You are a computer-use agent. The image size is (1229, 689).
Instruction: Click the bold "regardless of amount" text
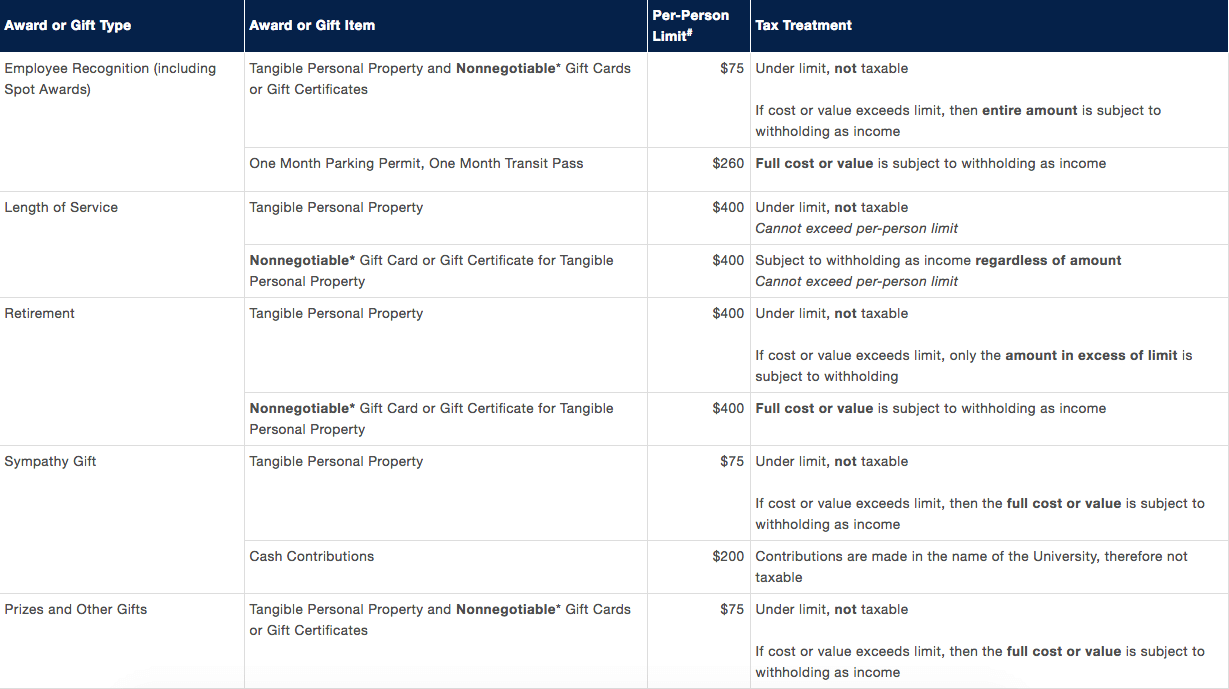pyautogui.click(x=1048, y=261)
